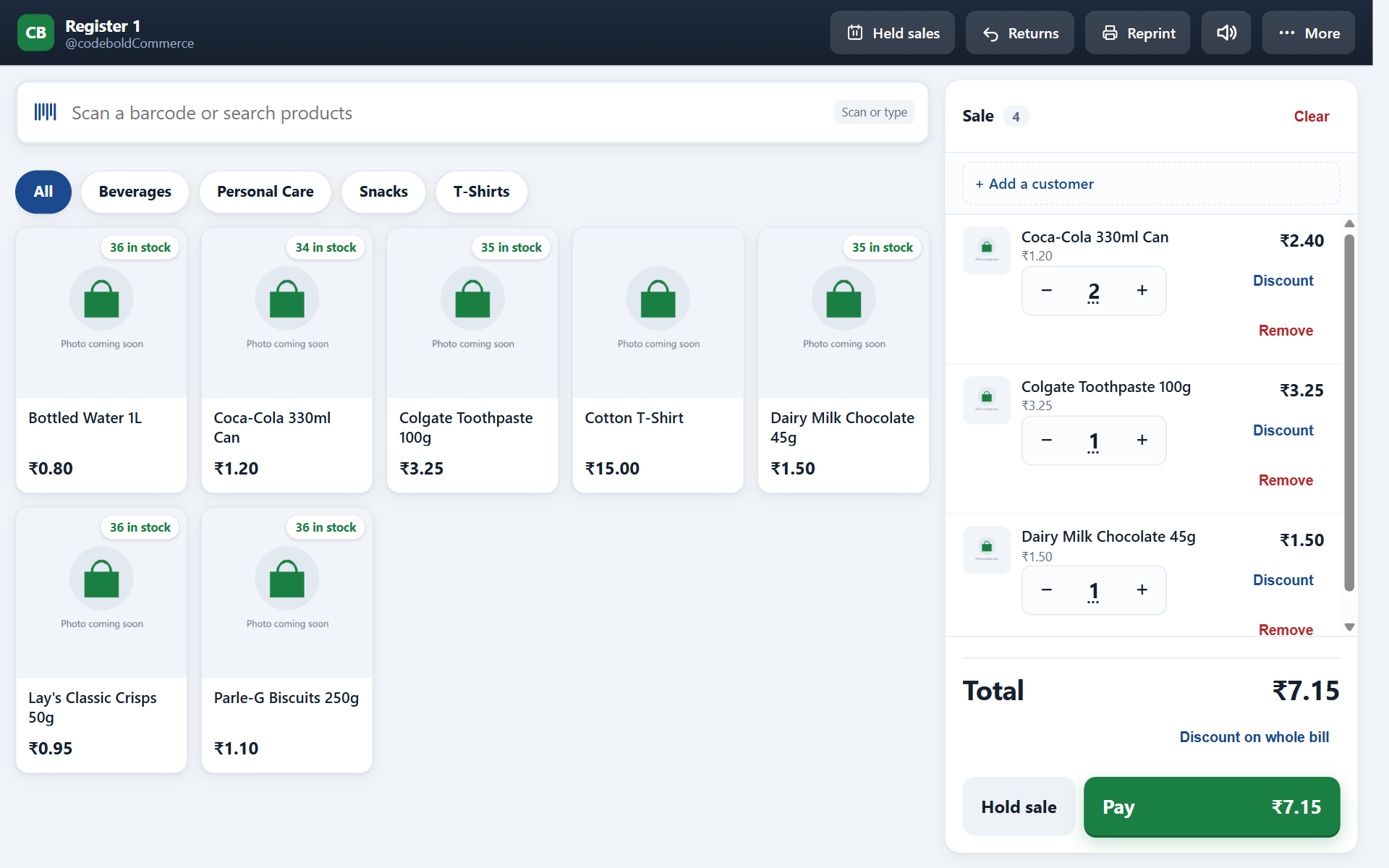Click the Colgate Toothpaste cart item thumbnail
The height and width of the screenshot is (868, 1389).
(x=986, y=400)
